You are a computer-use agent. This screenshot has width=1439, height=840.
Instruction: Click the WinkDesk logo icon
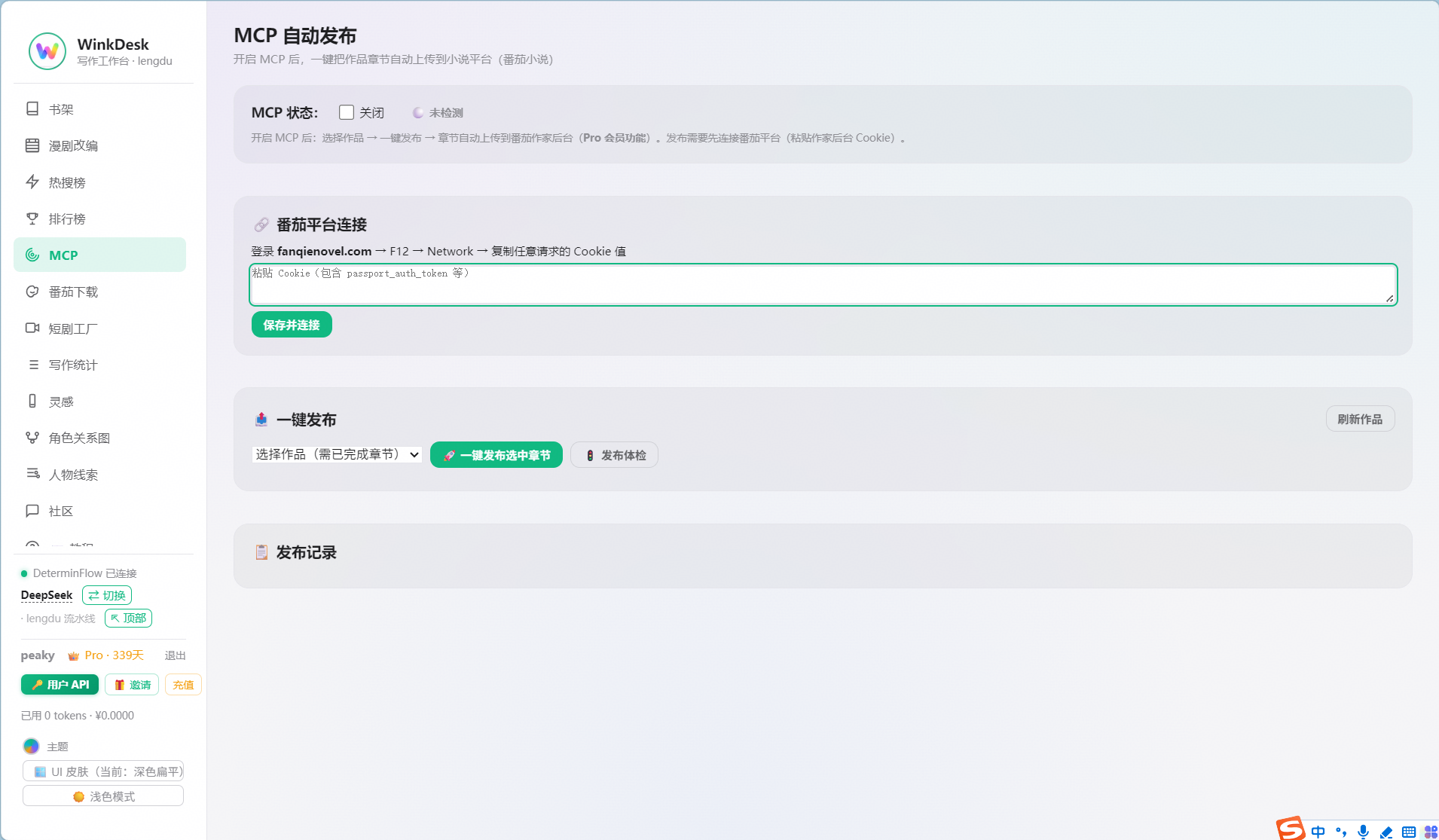point(47,51)
